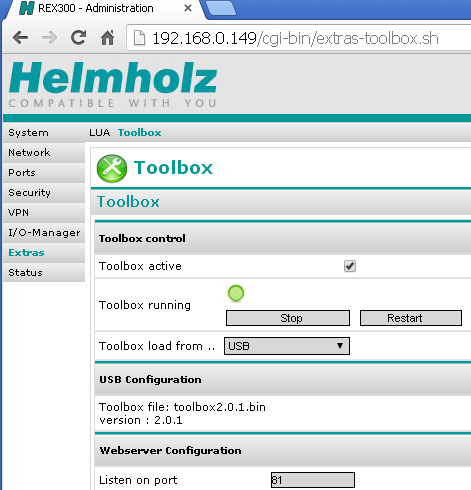471x490 pixels.
Task: Click the URL address bar
Action: pos(300,38)
